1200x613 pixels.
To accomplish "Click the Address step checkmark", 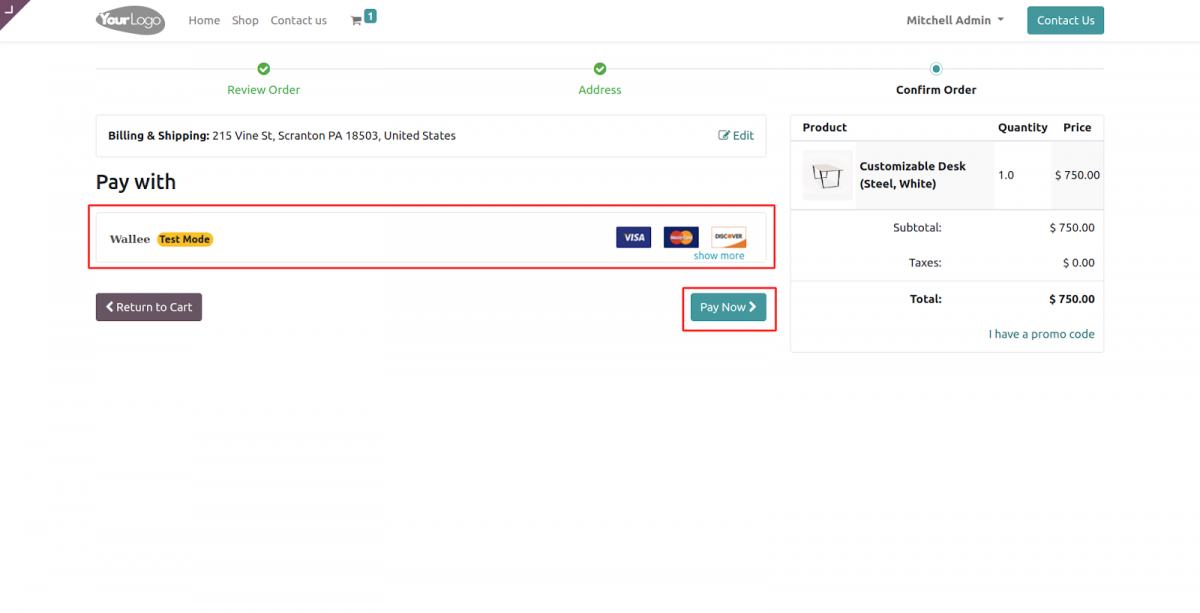I will point(600,69).
